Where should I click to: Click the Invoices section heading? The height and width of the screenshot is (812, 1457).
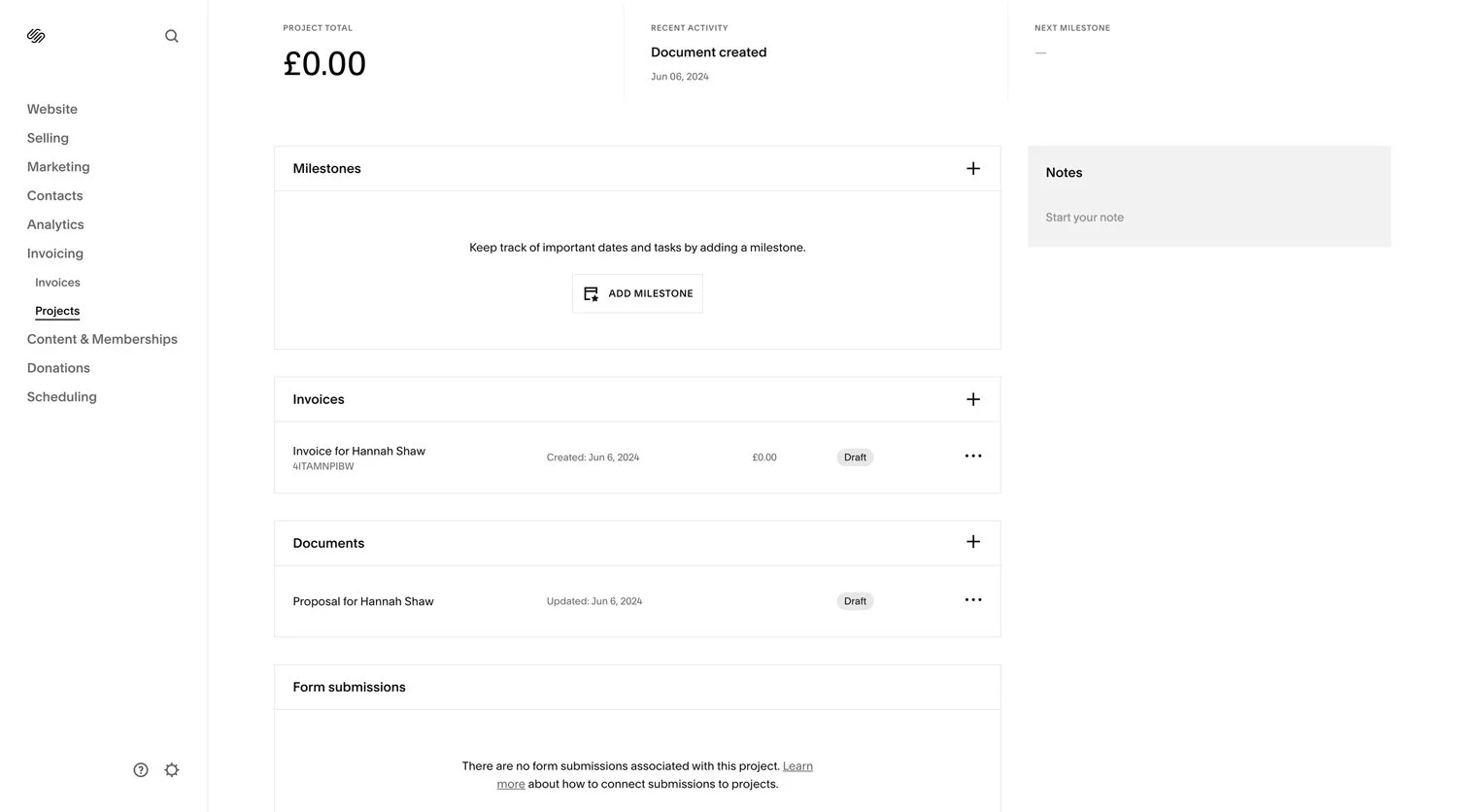(x=319, y=399)
